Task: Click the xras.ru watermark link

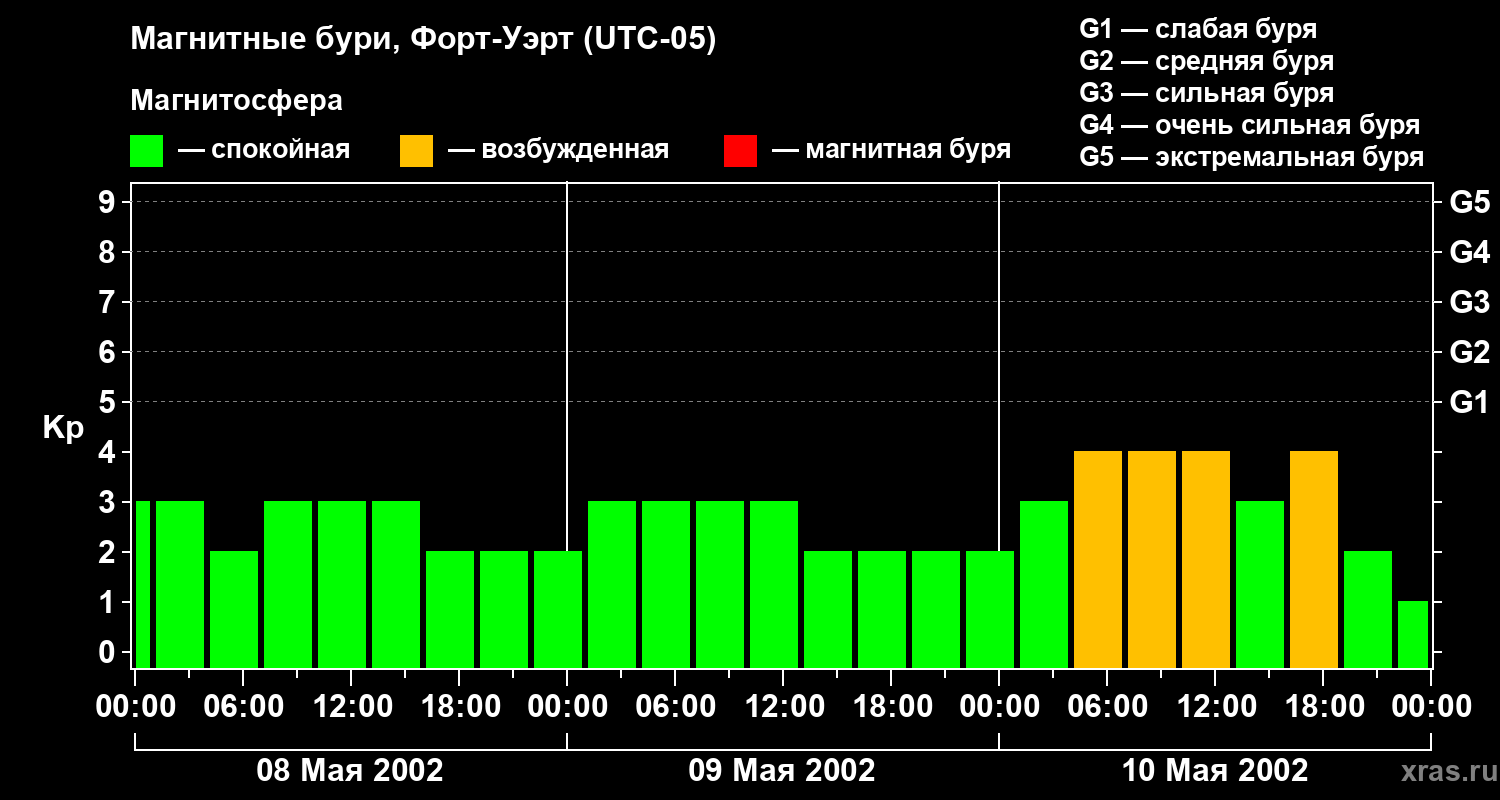Action: point(1444,771)
